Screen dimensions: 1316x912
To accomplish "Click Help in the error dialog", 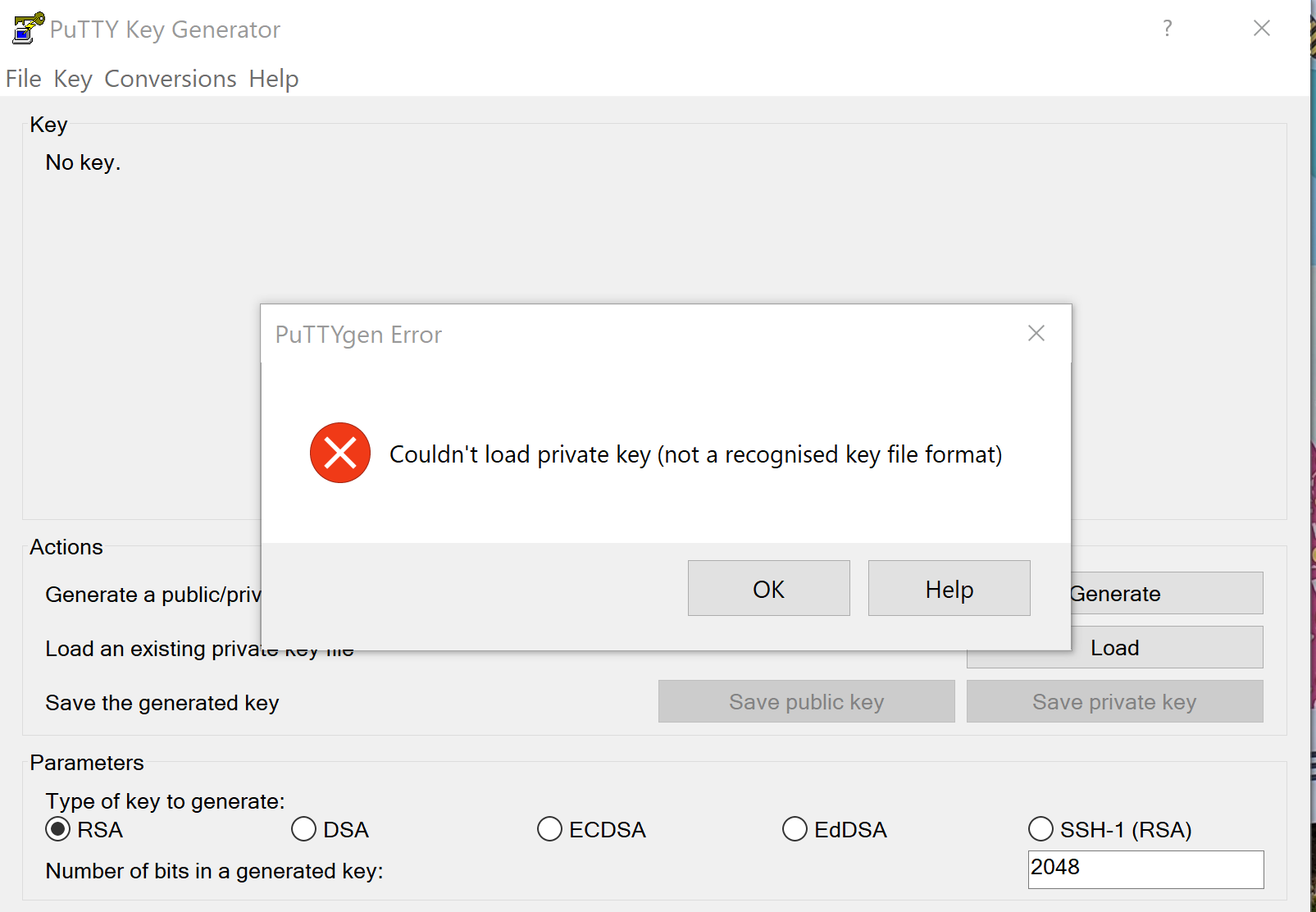I will (948, 588).
